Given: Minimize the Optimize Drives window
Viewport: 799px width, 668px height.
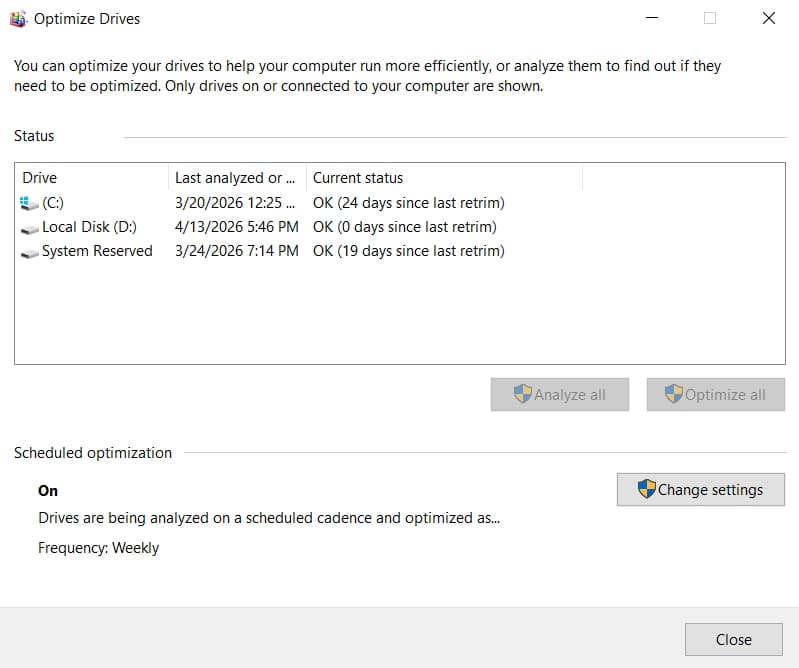Looking at the screenshot, I should tap(652, 18).
